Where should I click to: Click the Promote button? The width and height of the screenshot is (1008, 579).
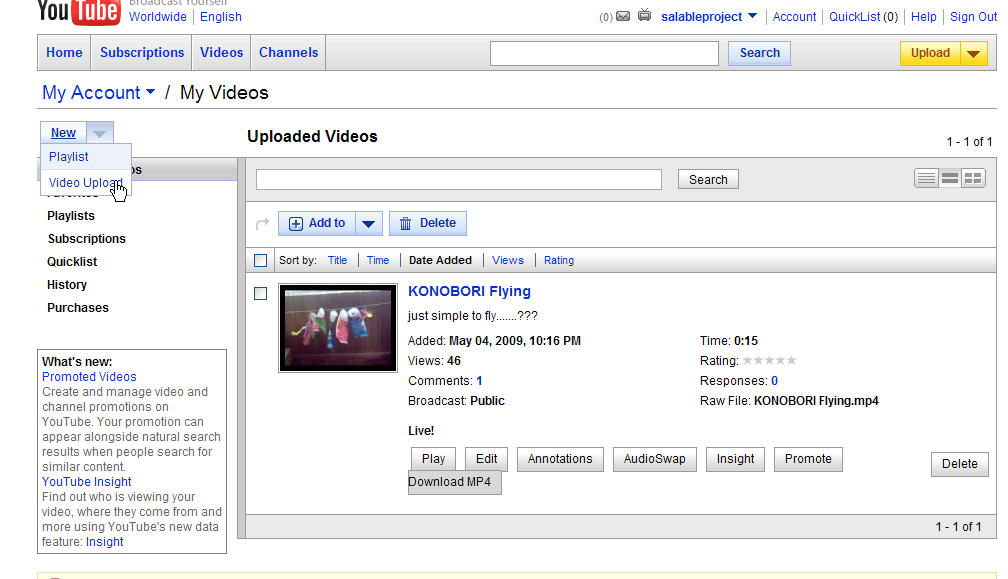808,459
